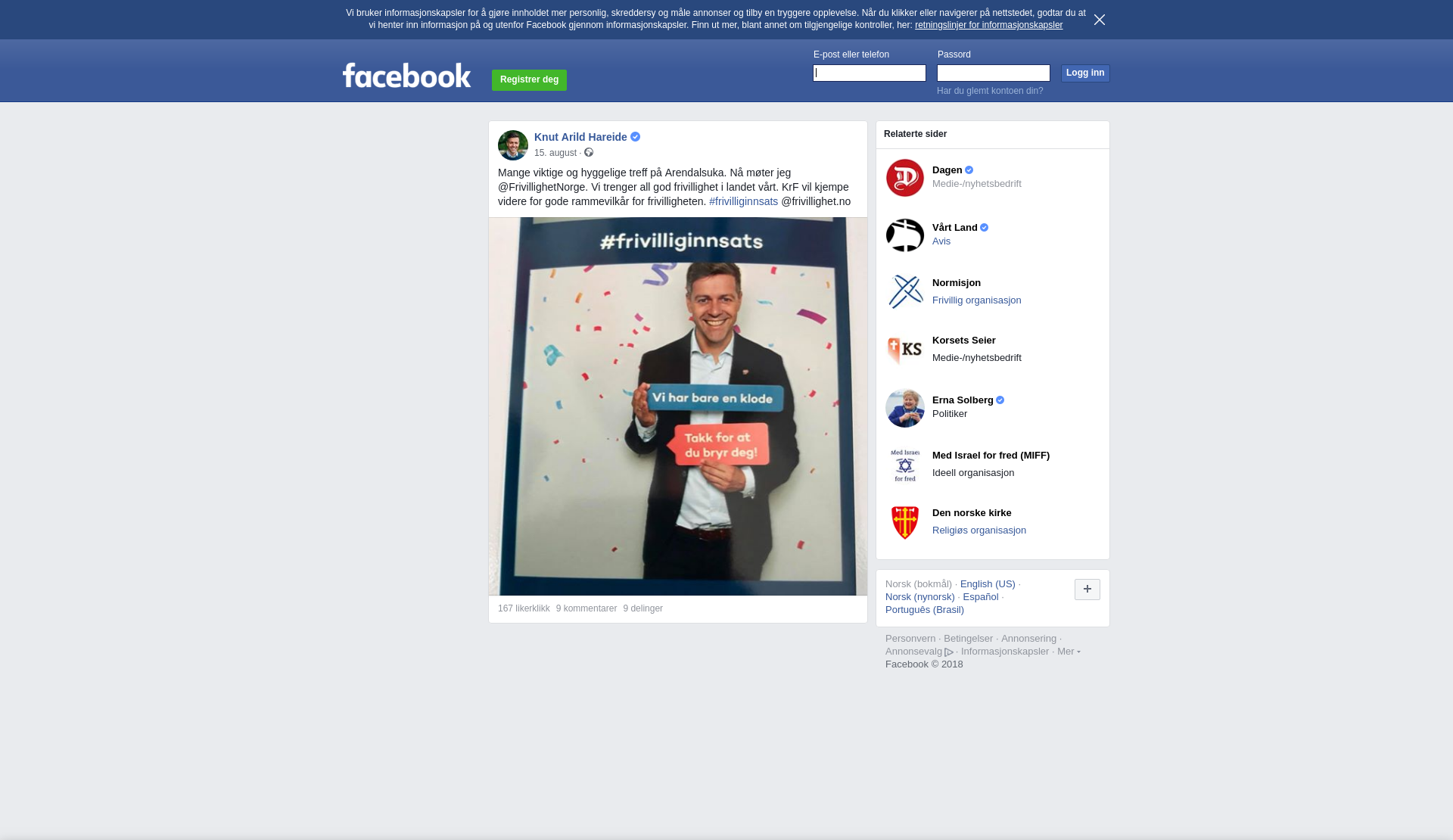Open the Korsets Seier KS logo
Image resolution: width=1453 pixels, height=840 pixels.
pos(905,350)
